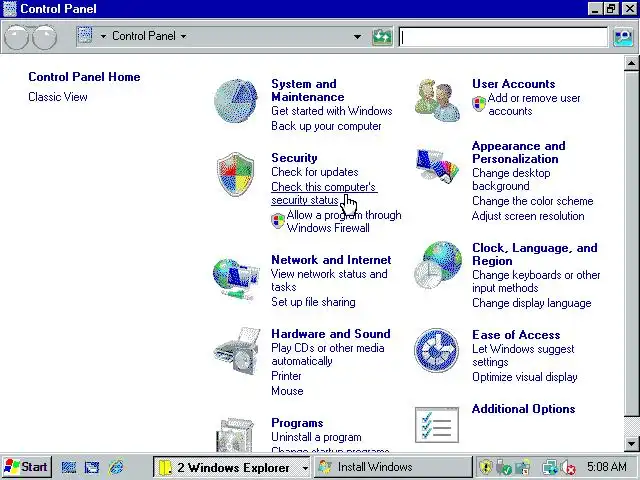This screenshot has height=480, width=640.
Task: Click the Printer link
Action: coord(286,376)
